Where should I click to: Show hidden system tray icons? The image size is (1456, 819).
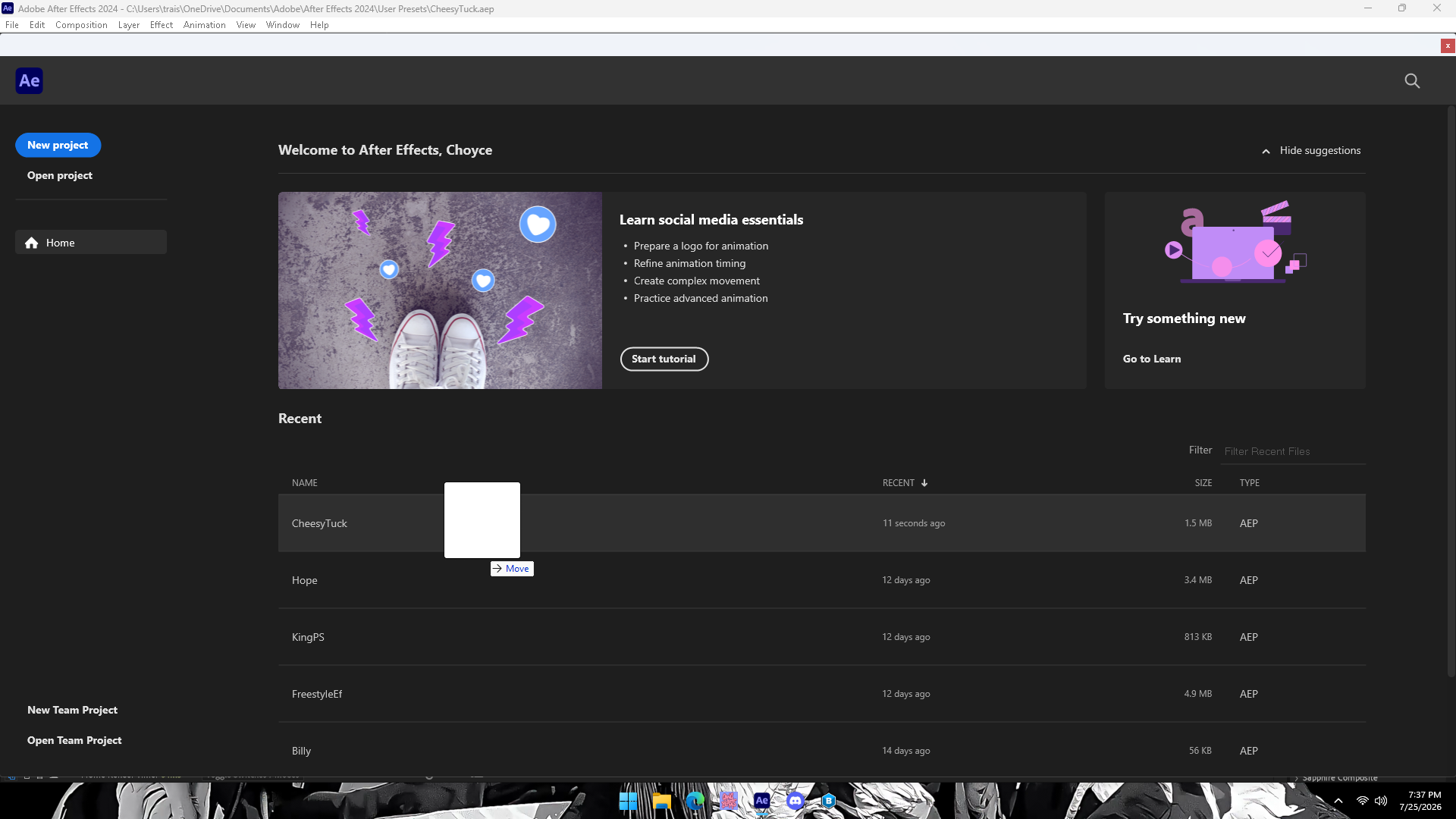pyautogui.click(x=1338, y=801)
